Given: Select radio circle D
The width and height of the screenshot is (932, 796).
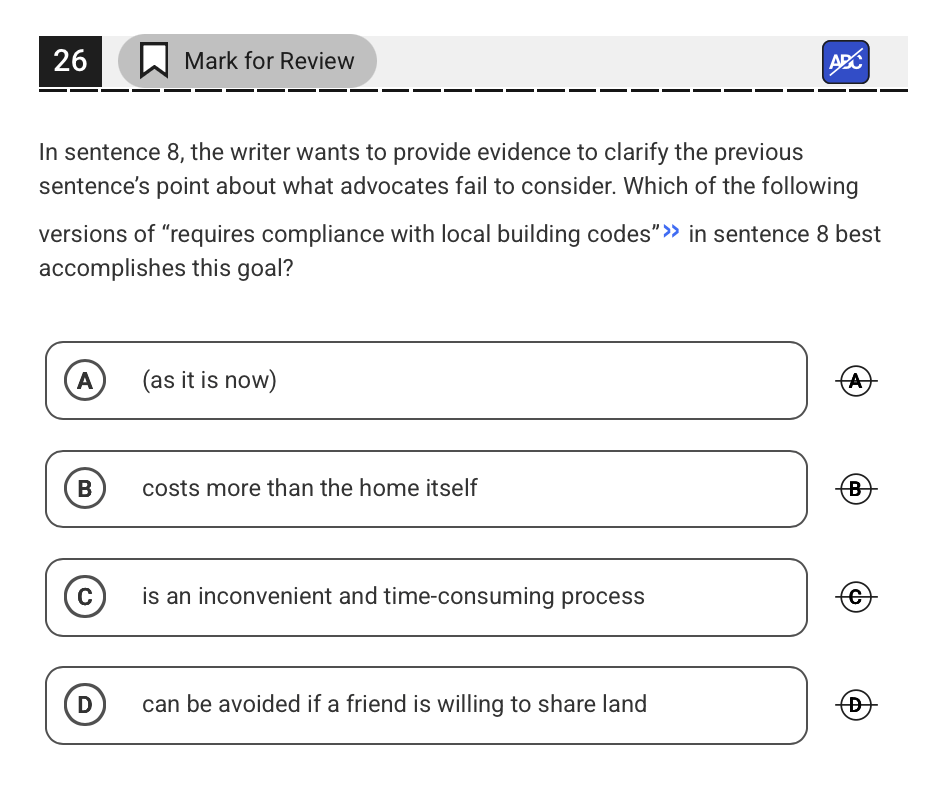Looking at the screenshot, I should 85,705.
